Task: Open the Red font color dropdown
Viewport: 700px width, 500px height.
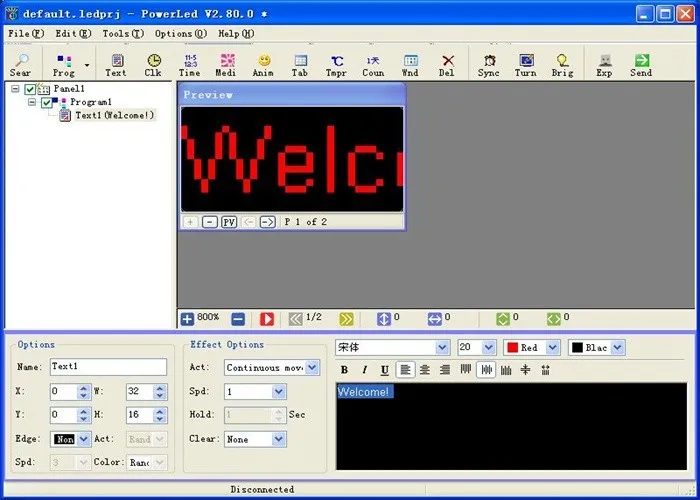Action: click(x=553, y=347)
